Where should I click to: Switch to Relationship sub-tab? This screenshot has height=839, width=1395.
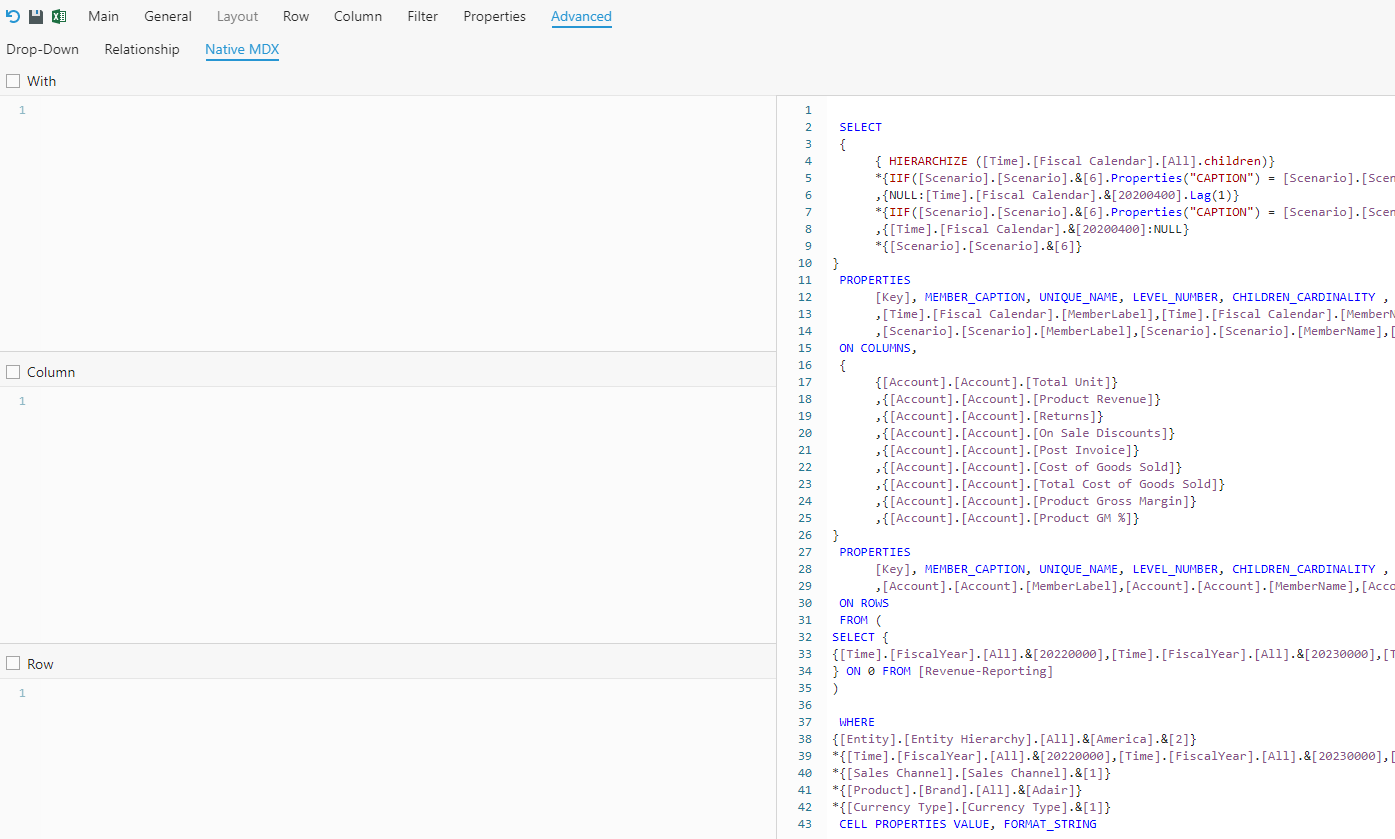click(142, 49)
